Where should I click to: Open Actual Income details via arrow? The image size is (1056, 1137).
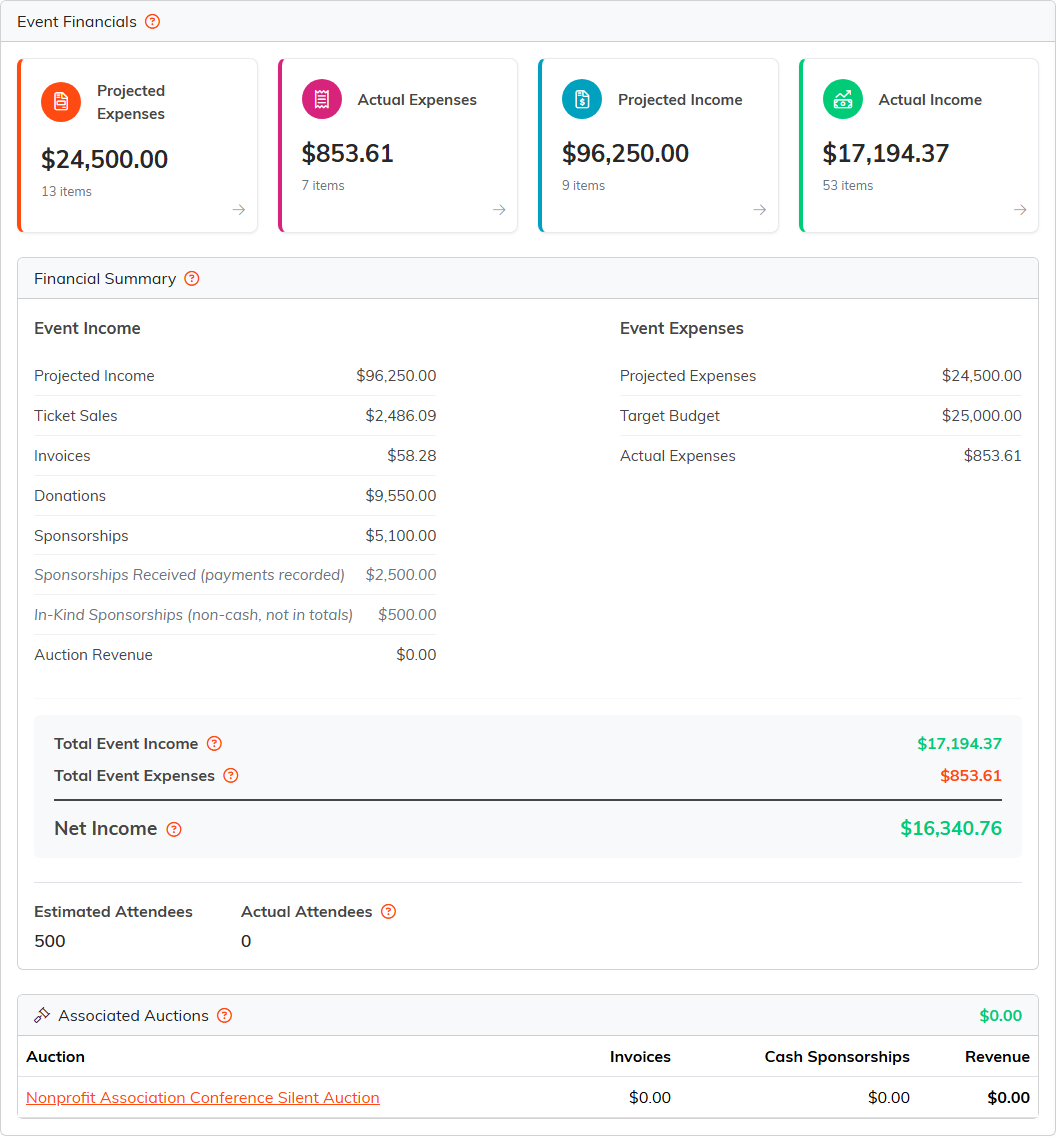pos(1020,210)
